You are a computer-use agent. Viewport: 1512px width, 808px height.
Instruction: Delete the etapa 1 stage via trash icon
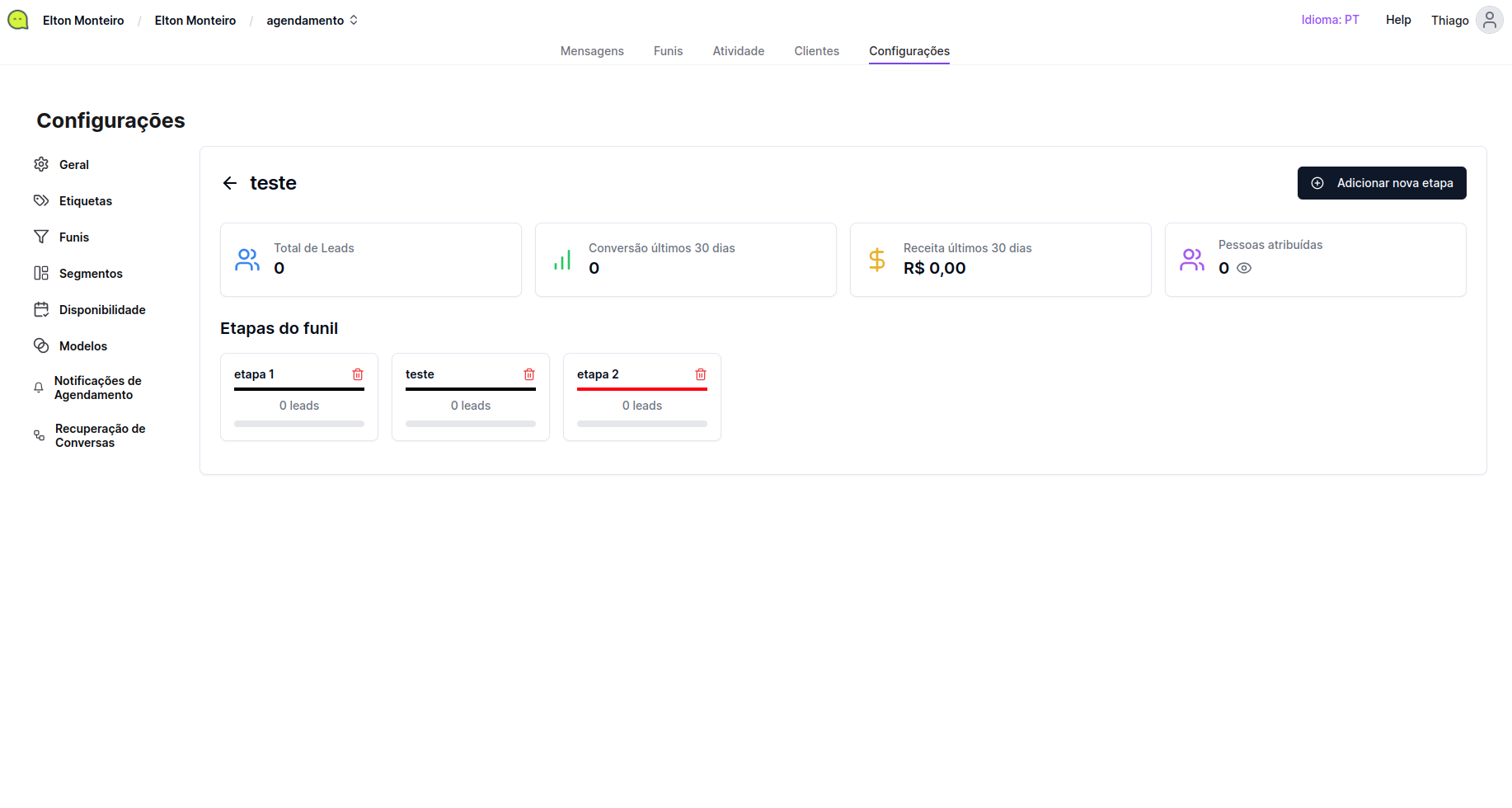pos(358,374)
